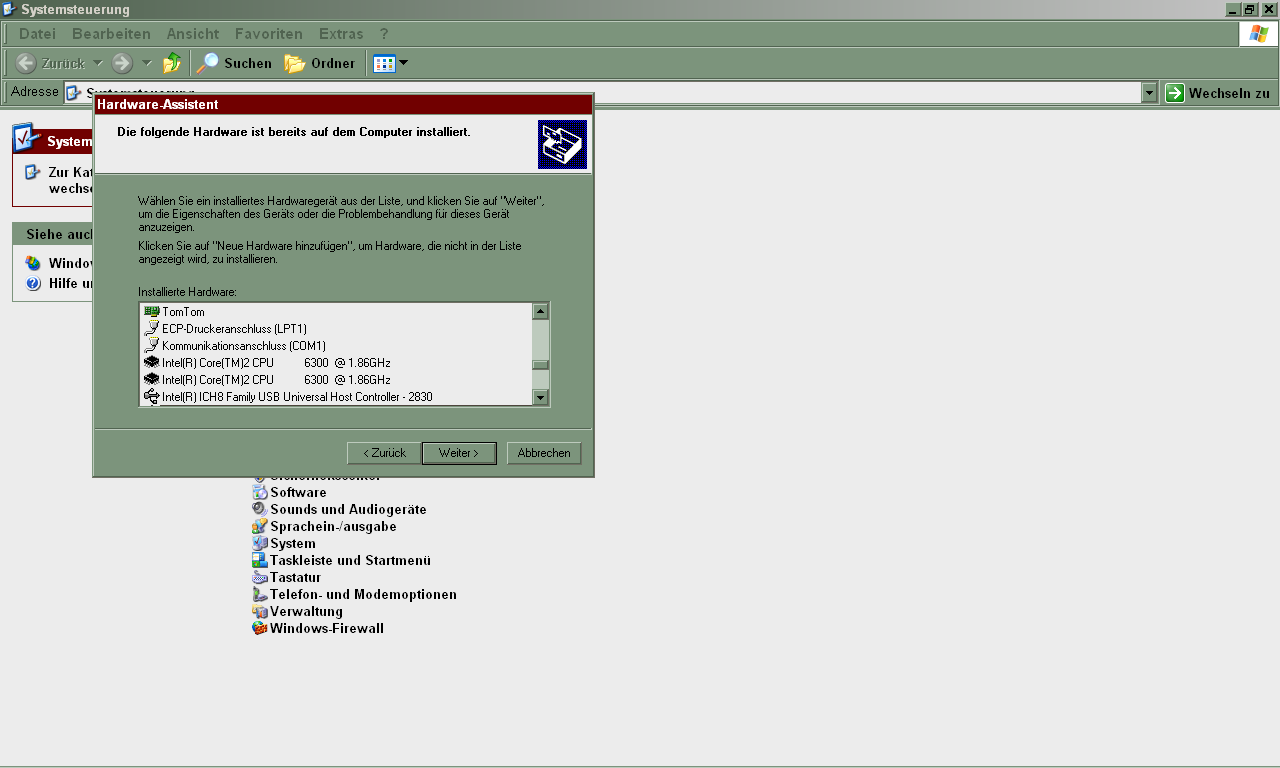Open the view options dropdown arrow
This screenshot has height=768, width=1280.
click(x=403, y=63)
